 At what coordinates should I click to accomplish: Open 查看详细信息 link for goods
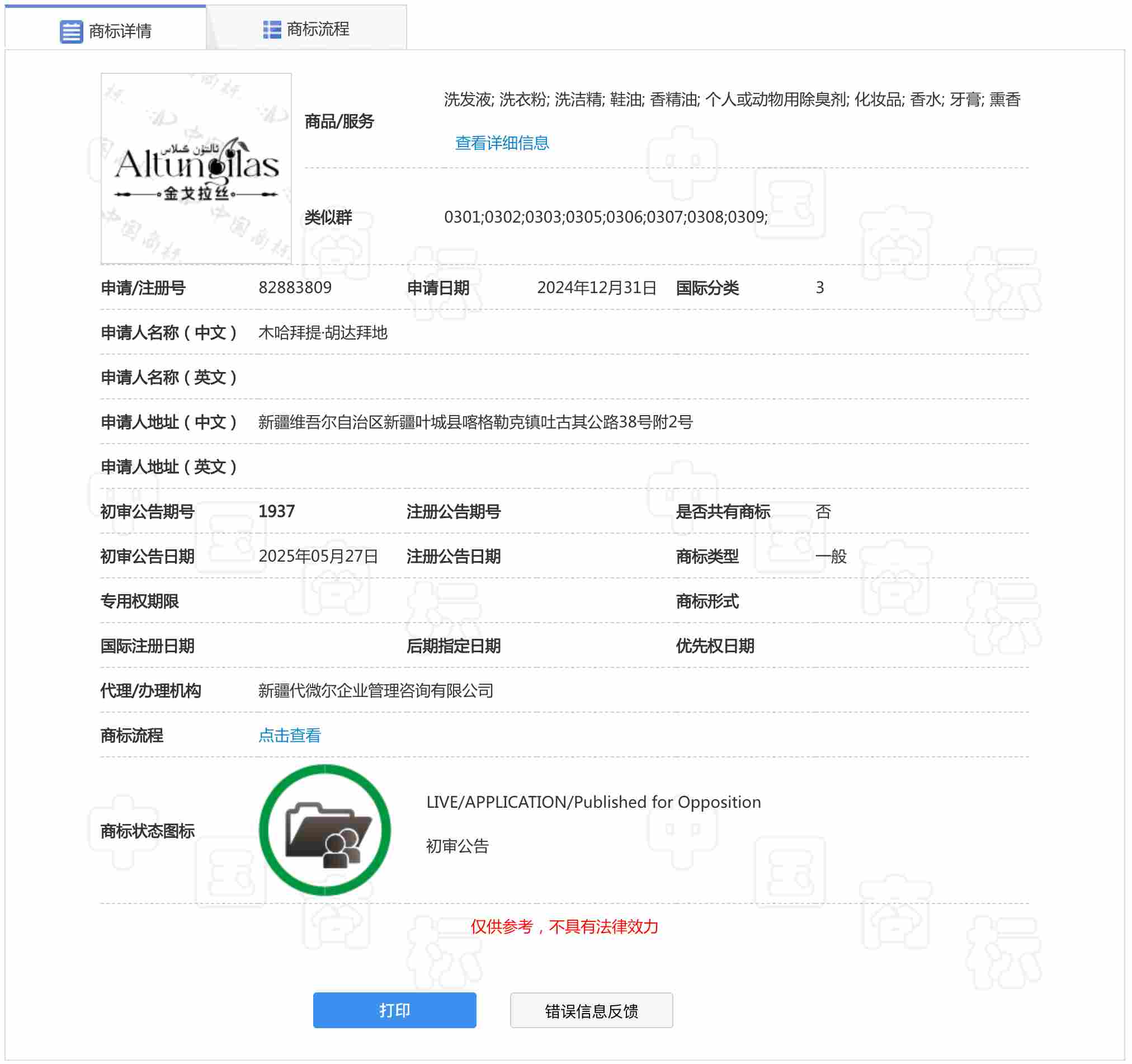click(502, 143)
